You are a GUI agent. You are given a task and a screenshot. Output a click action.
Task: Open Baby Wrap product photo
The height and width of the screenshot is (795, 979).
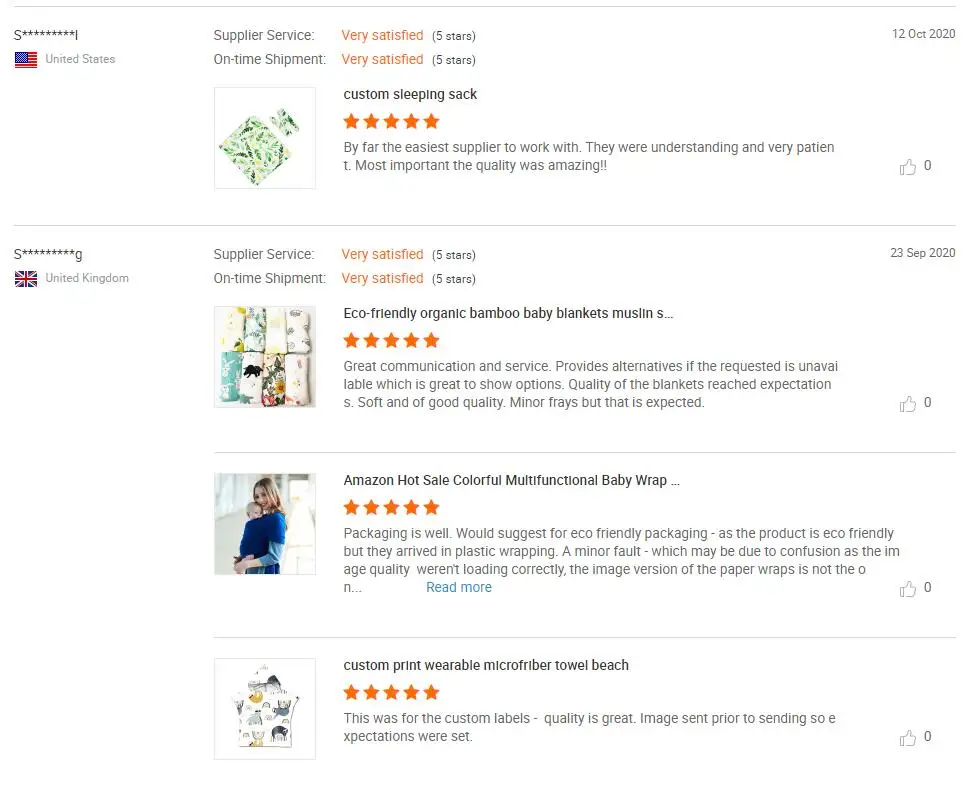[265, 524]
